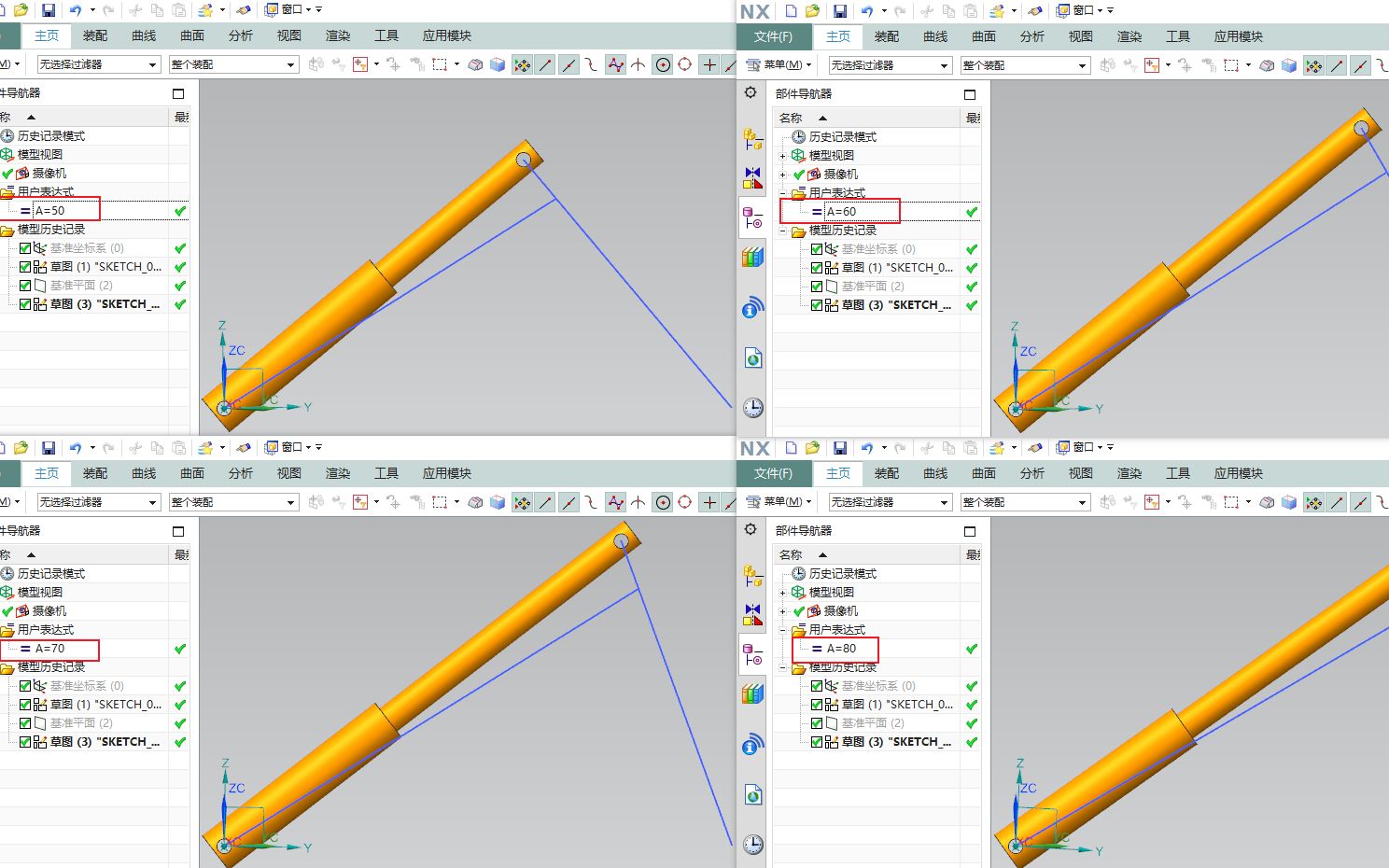This screenshot has width=1389, height=868.
Task: Open 曲线 tab in A=60 window
Action: point(935,36)
